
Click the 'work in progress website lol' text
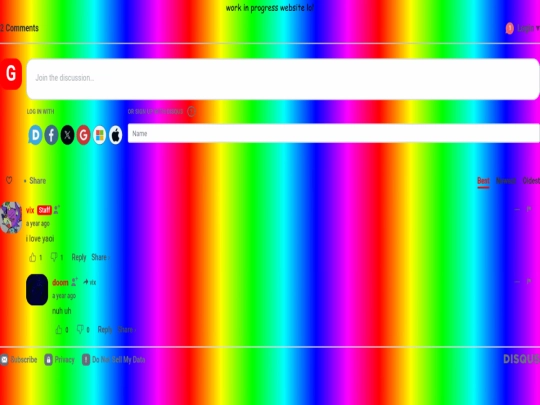pyautogui.click(x=270, y=8)
